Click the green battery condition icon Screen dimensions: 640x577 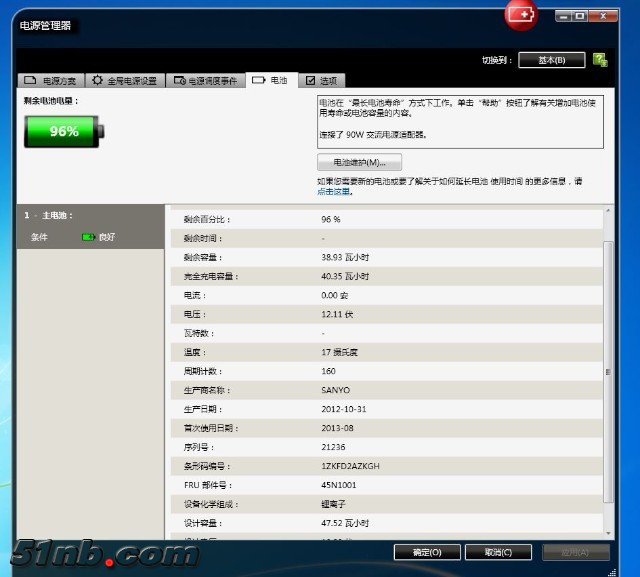(x=88, y=237)
